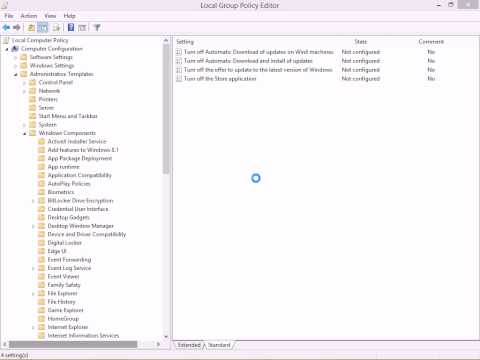Click the Start Menu and Taskbar folder icon
Viewport: 480px width, 360px height.
tap(32, 116)
